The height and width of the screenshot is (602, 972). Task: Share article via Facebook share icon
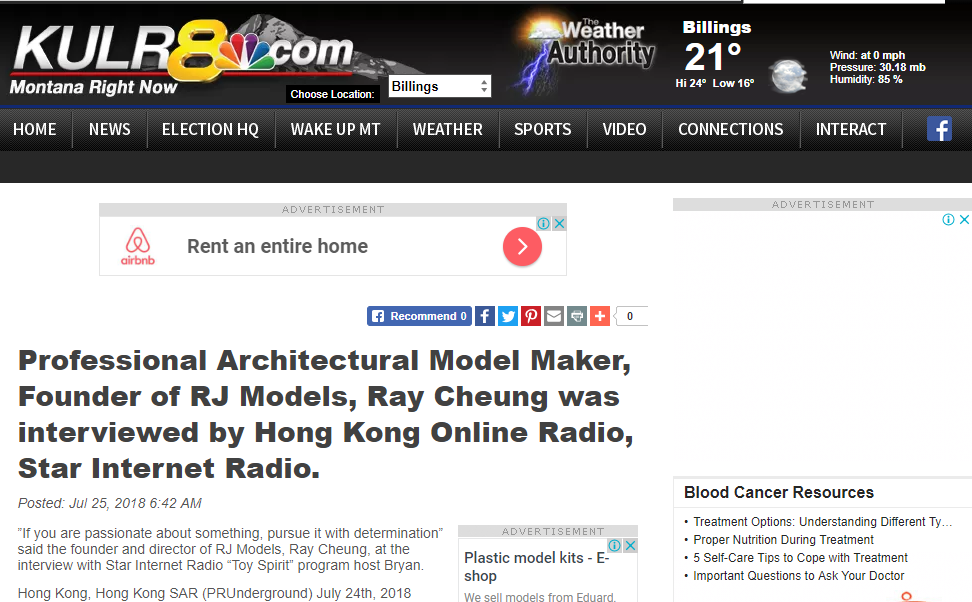pos(485,316)
